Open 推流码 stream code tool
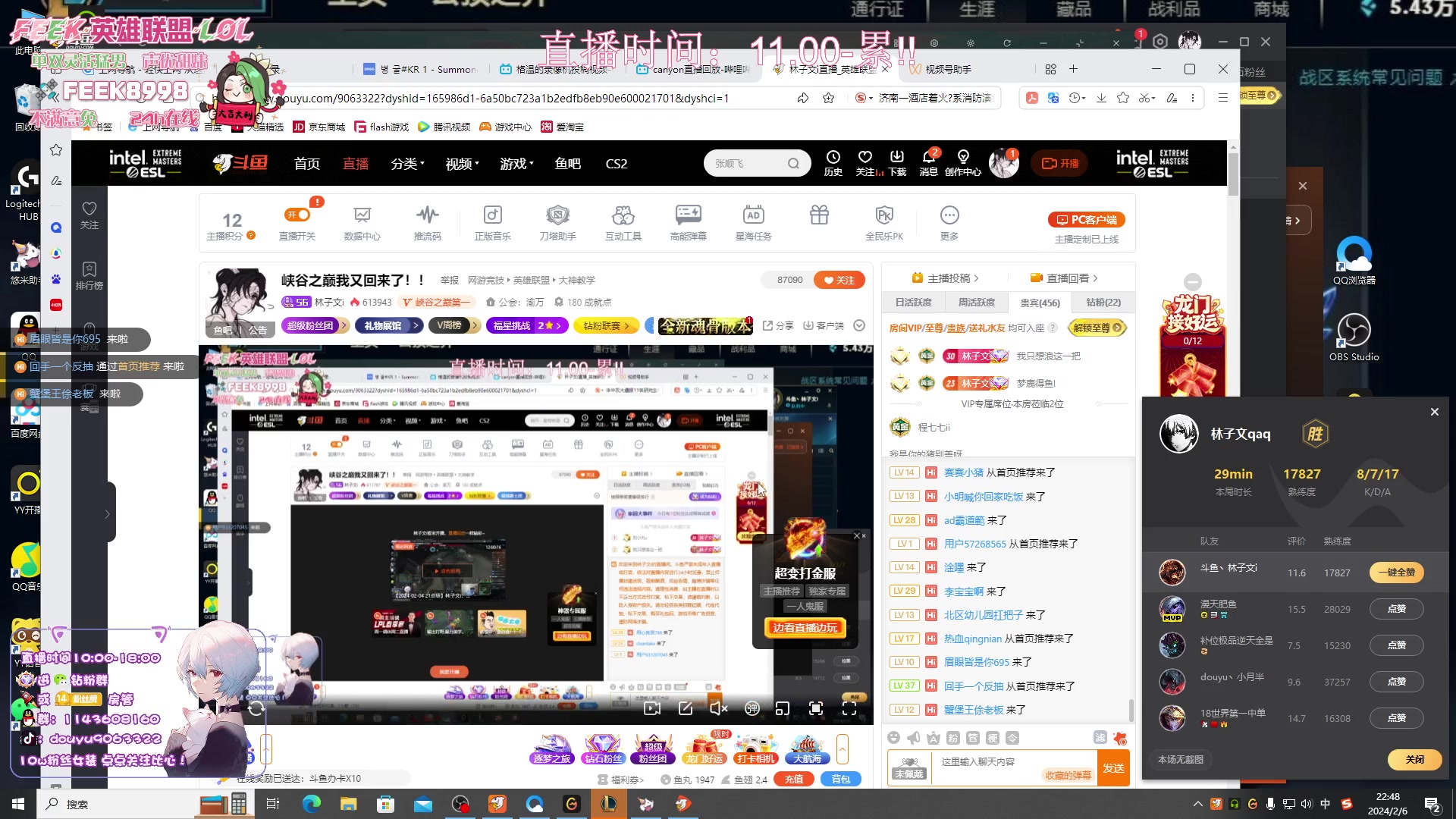 point(427,223)
